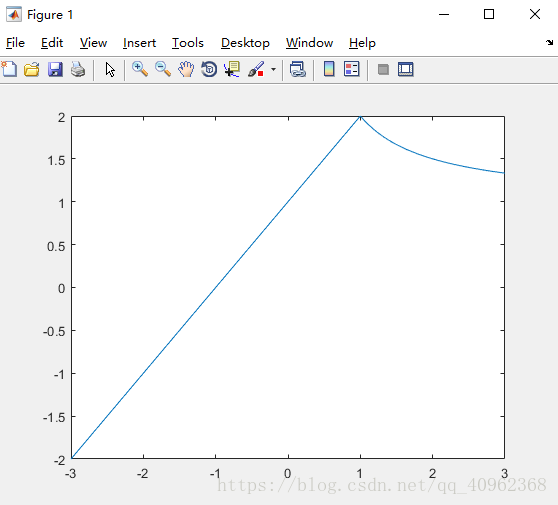Open the Window menu
Viewport: 558px width, 505px height.
pos(310,43)
